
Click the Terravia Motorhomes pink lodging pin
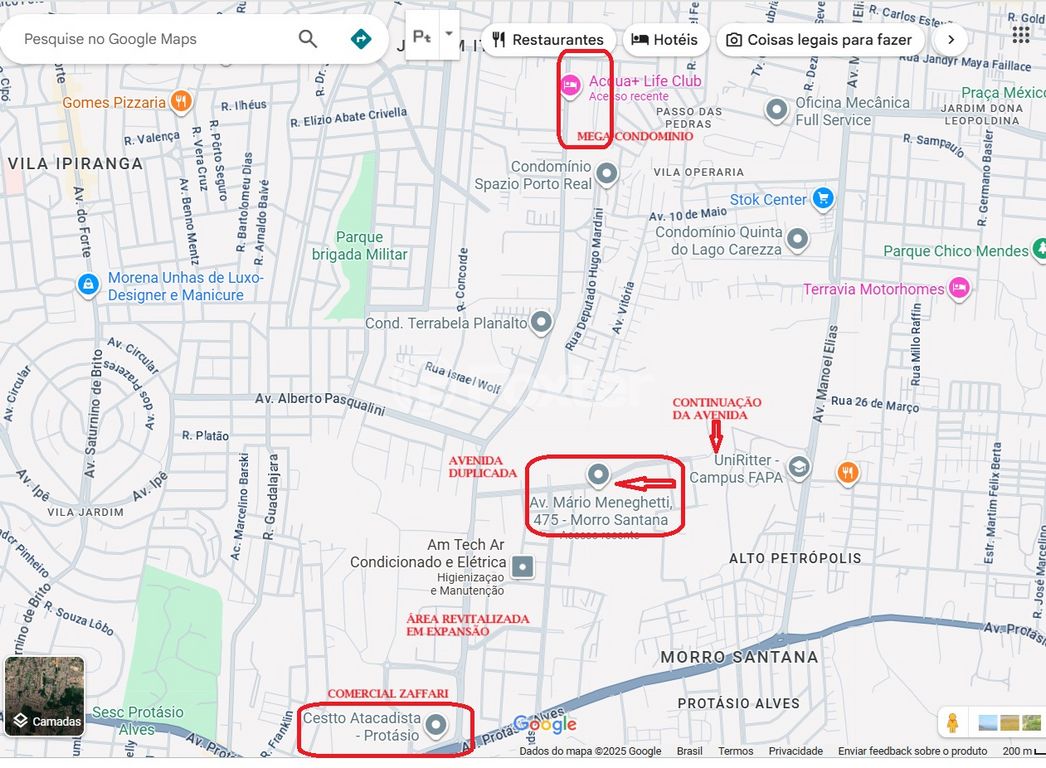tap(959, 288)
